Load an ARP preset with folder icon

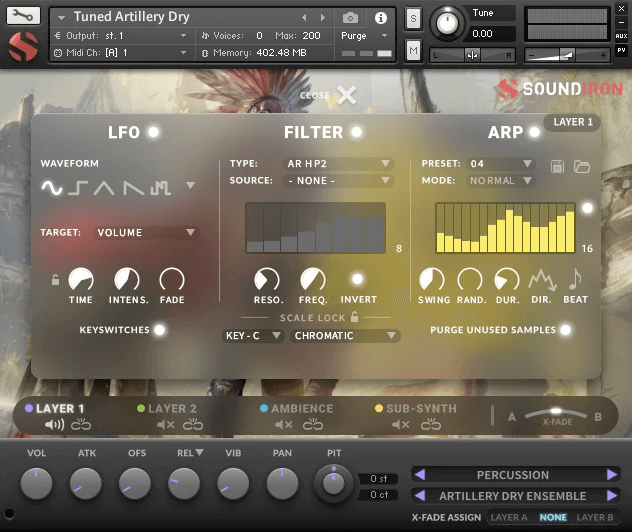582,166
